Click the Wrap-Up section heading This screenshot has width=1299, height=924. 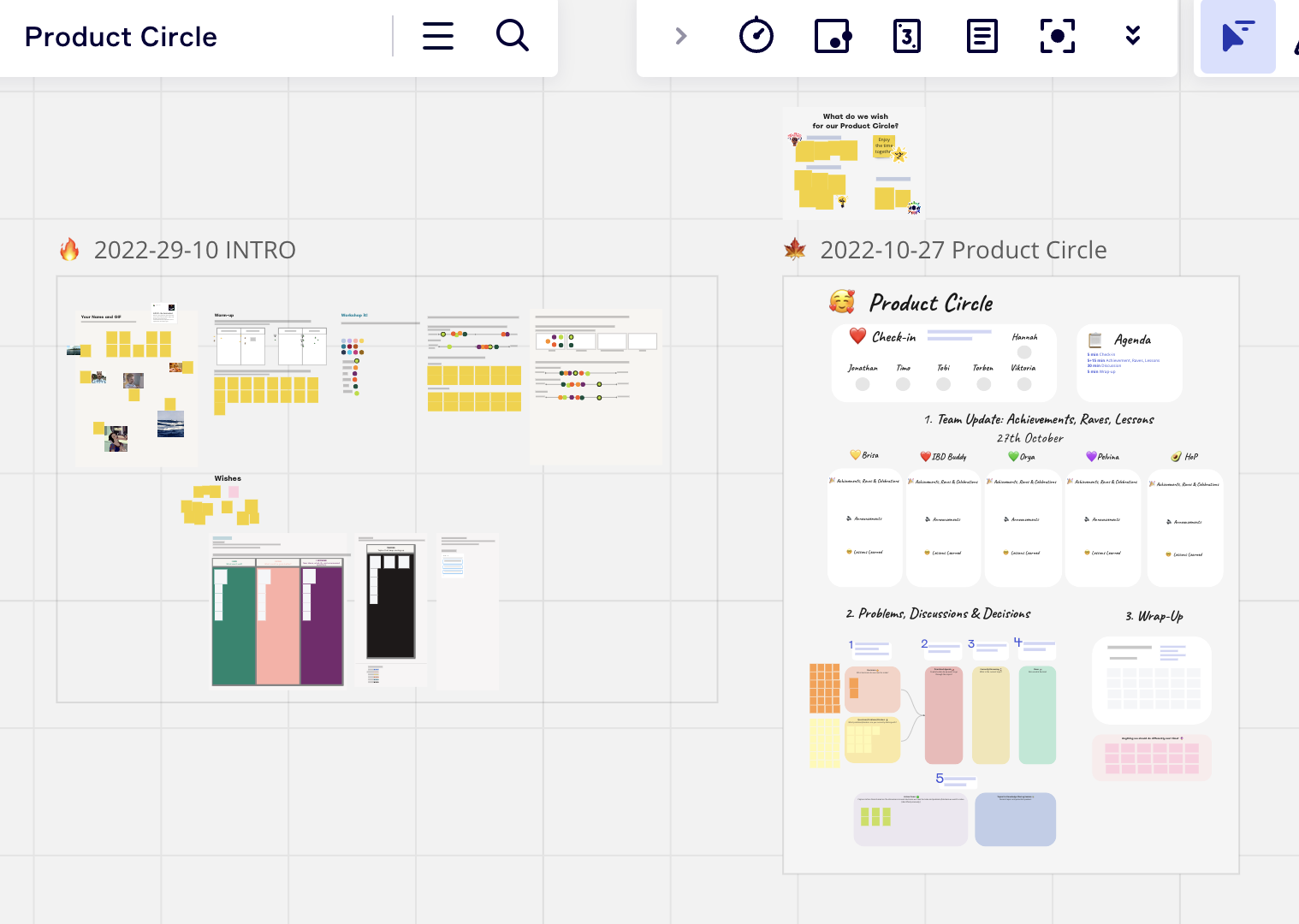(1154, 616)
